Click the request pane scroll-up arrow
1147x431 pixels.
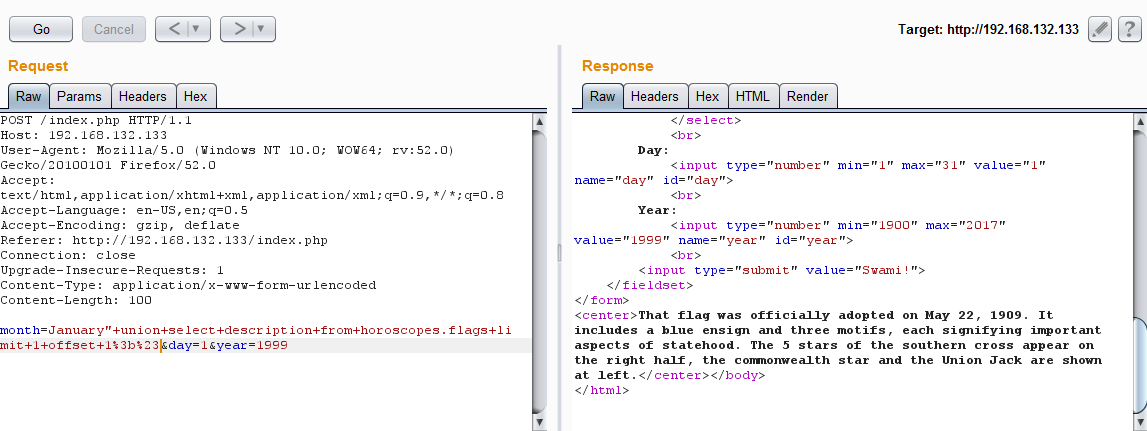540,121
